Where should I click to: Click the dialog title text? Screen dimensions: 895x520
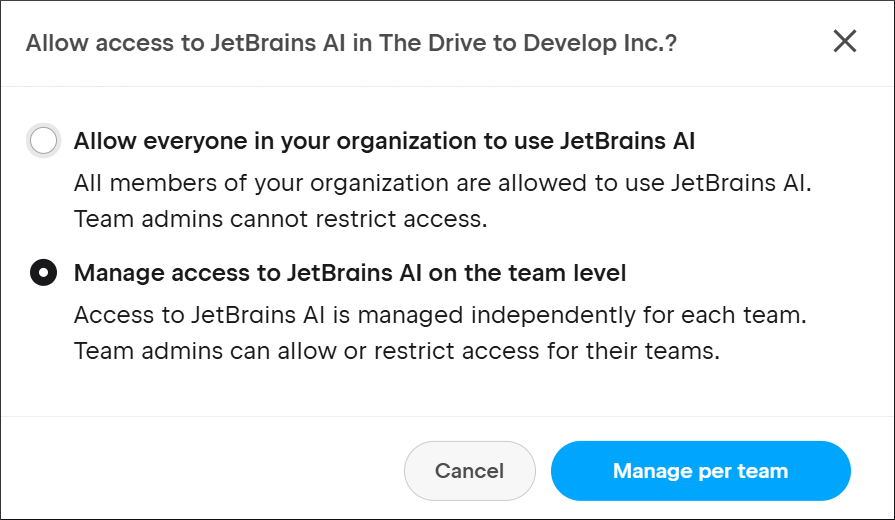(350, 43)
